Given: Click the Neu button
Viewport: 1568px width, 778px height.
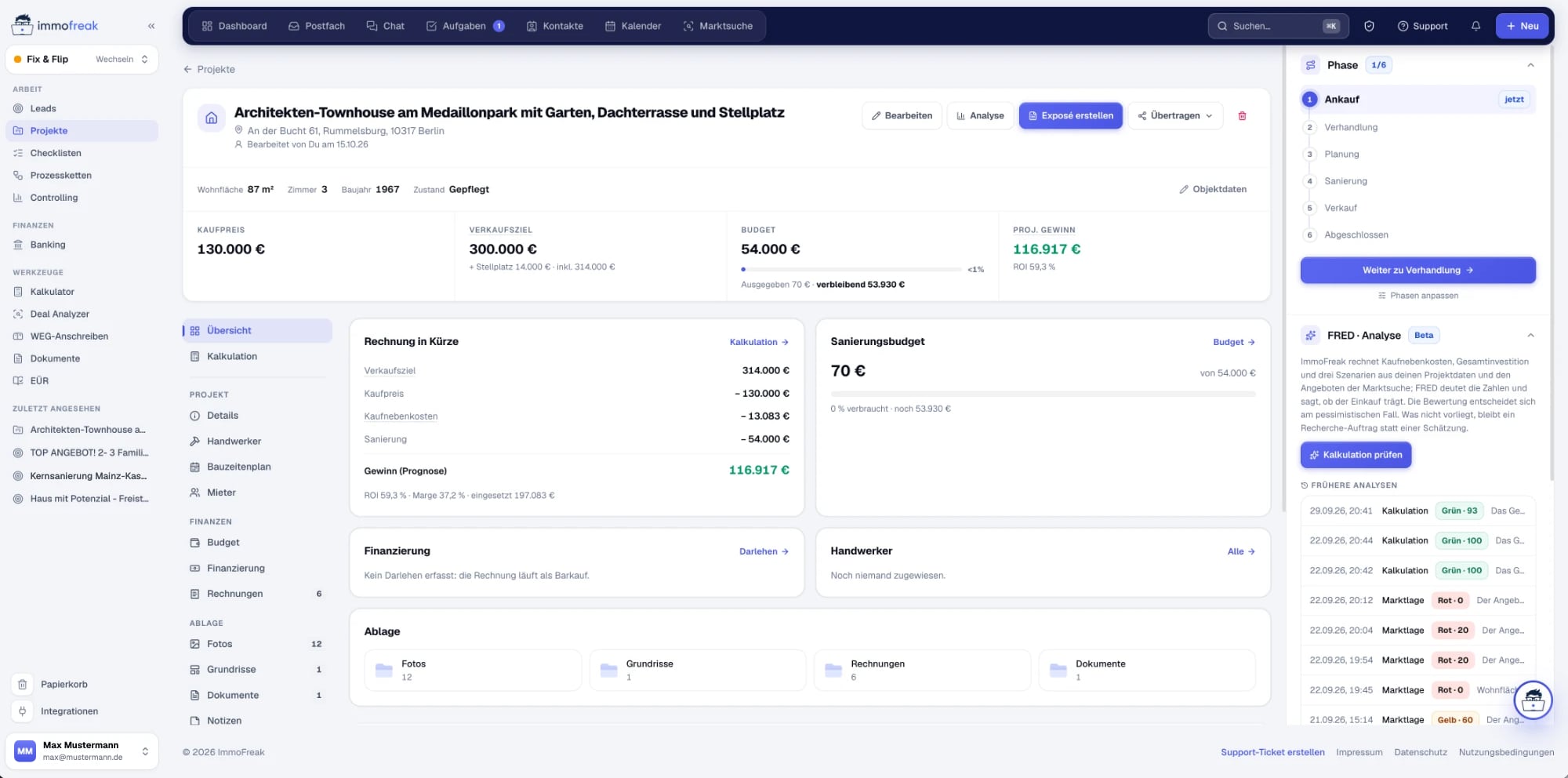Looking at the screenshot, I should coord(1523,26).
